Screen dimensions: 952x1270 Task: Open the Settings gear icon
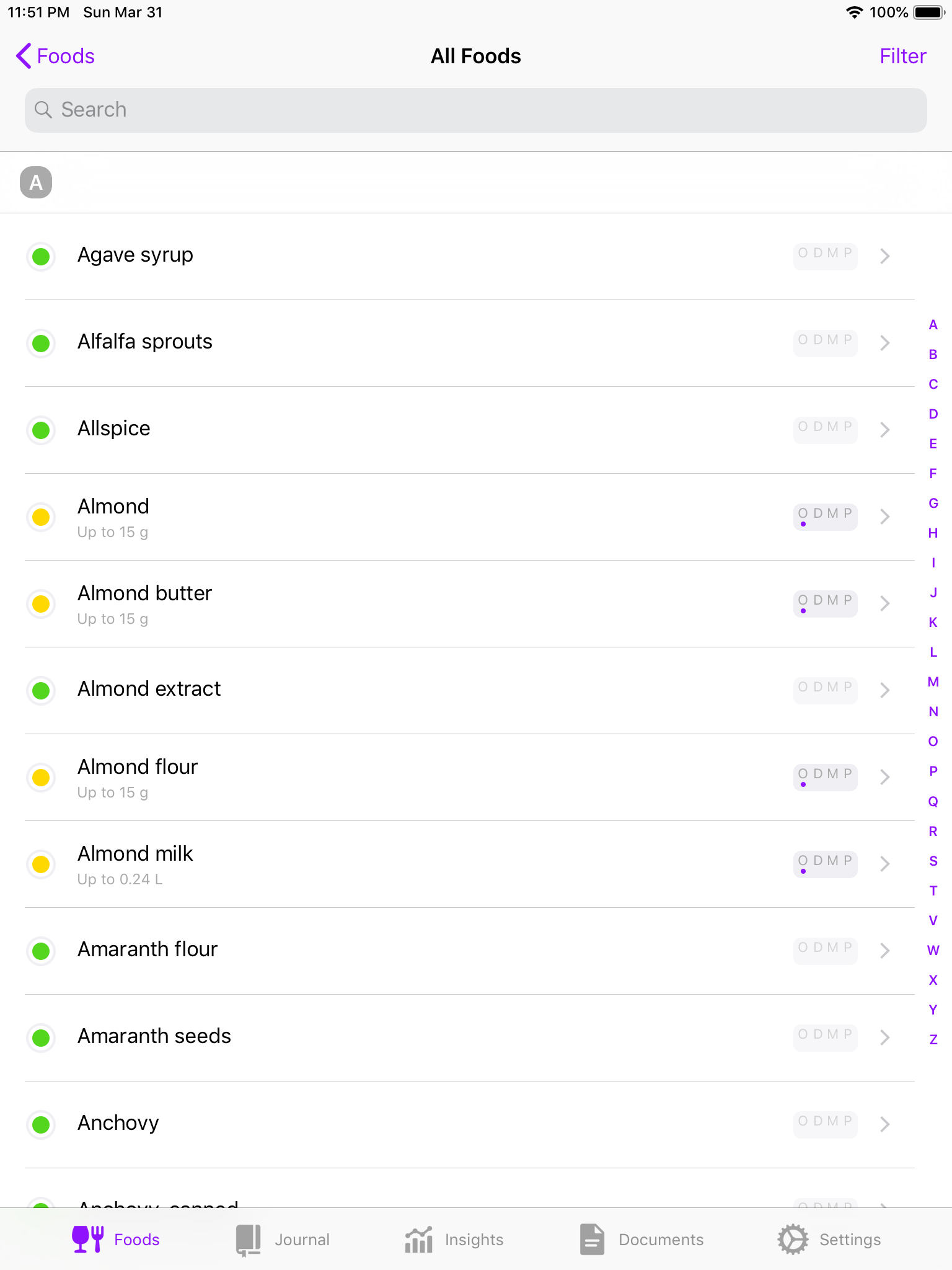click(793, 1240)
